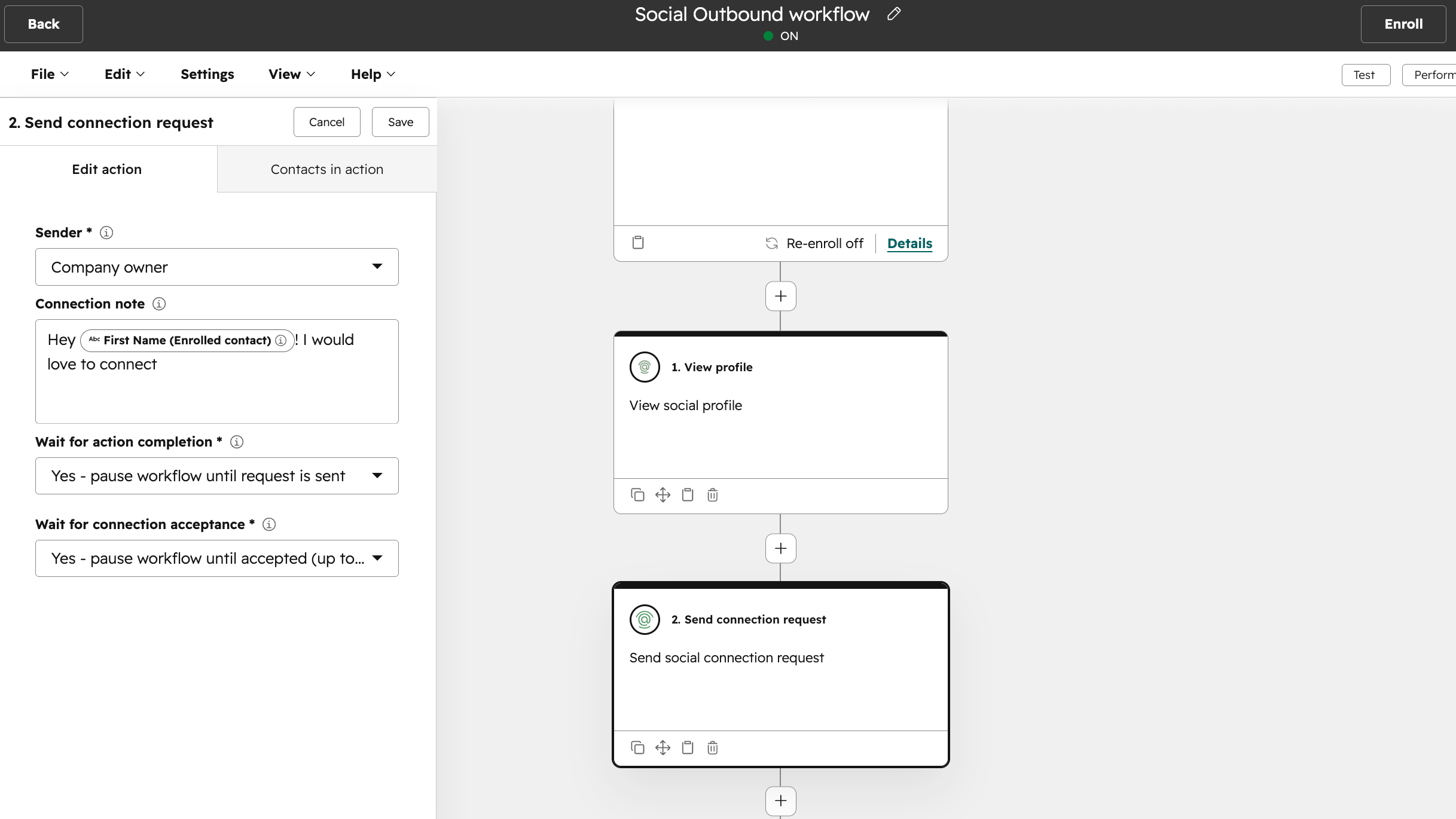Image resolution: width=1456 pixels, height=819 pixels.
Task: Click Wait for connection acceptance info icon
Action: point(269,524)
